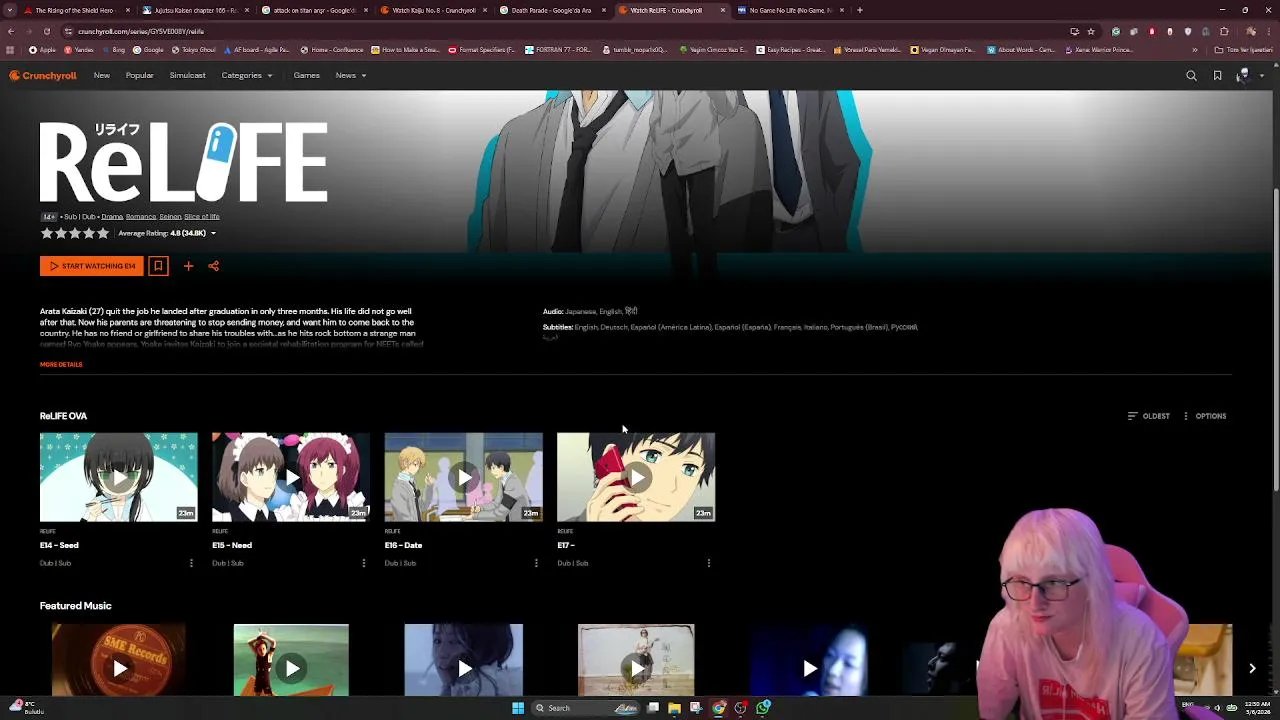Open the search magnifier in Crunchyroll header
The height and width of the screenshot is (720, 1280).
[x=1191, y=75]
